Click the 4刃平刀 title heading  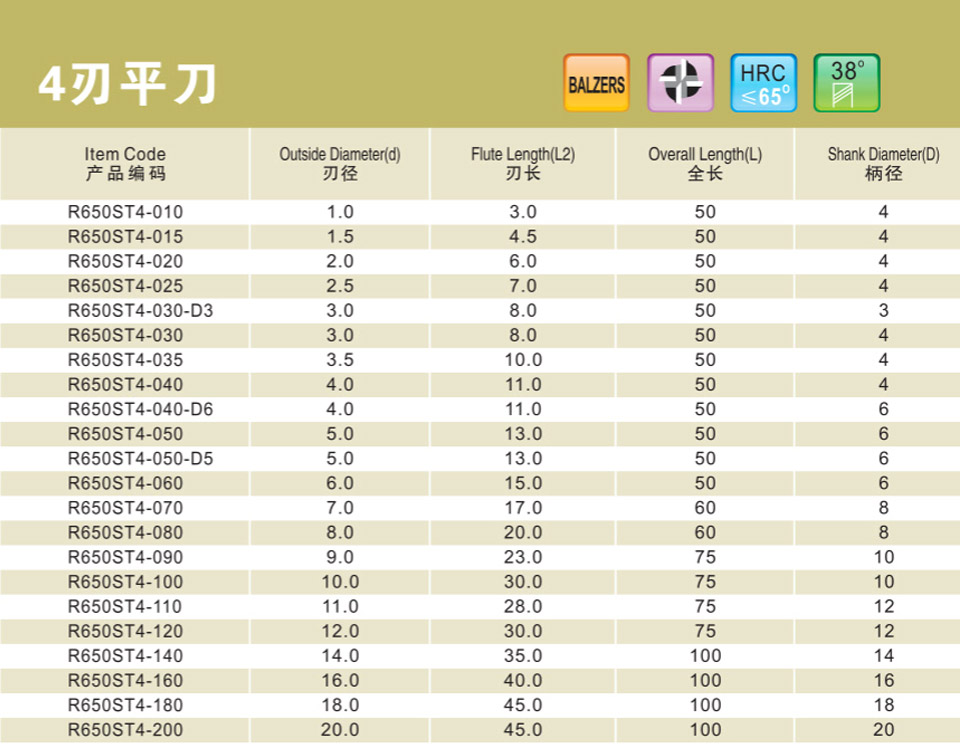pos(128,87)
